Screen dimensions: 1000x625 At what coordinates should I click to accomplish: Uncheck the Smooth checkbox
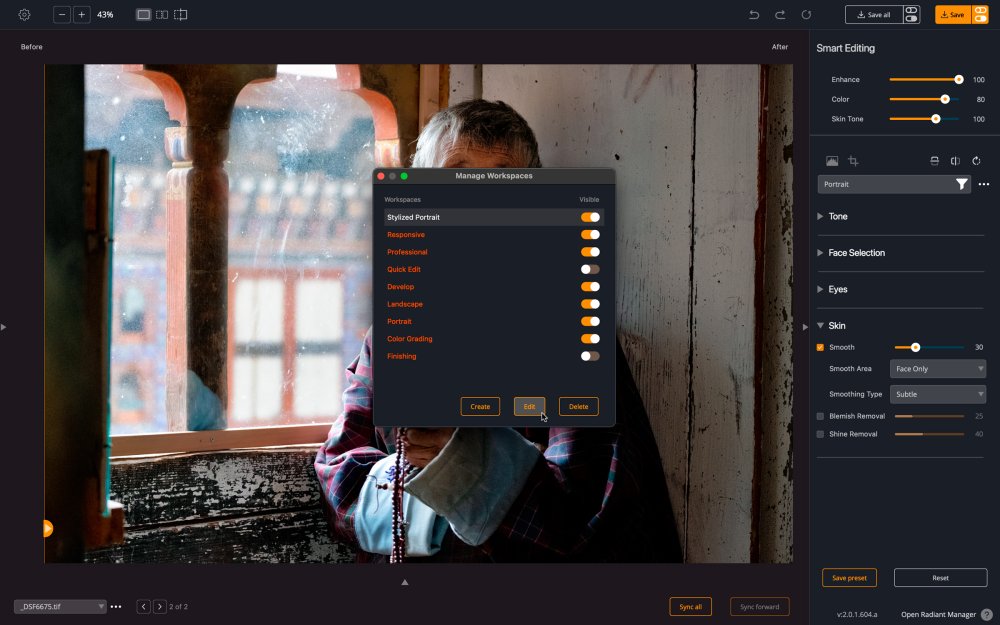[x=820, y=347]
